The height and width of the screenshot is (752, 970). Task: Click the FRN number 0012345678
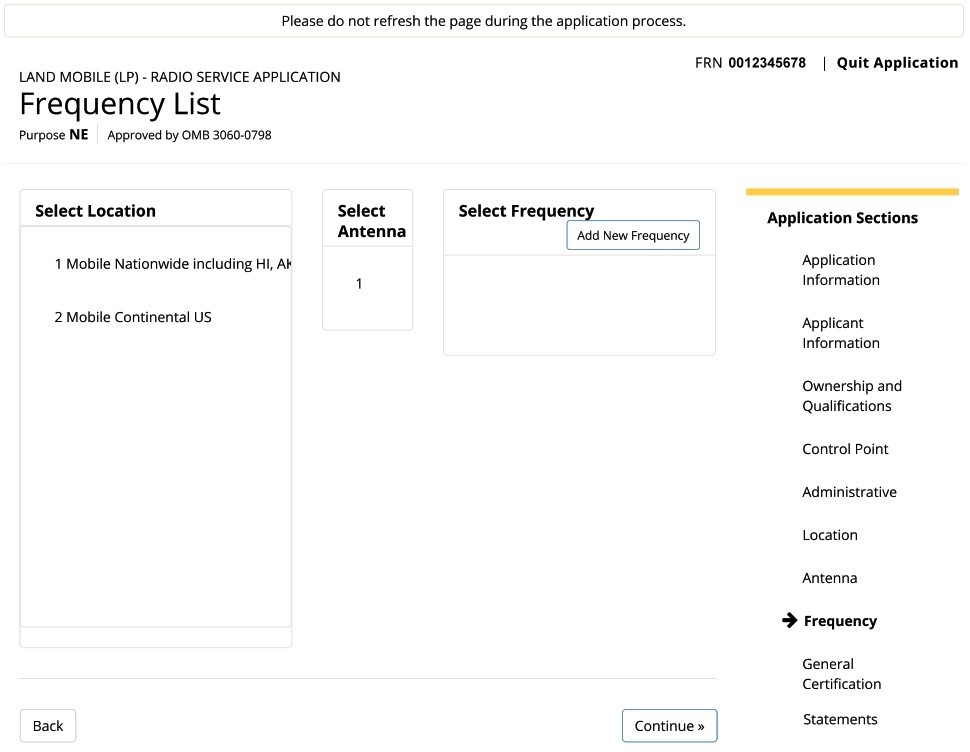[x=767, y=63]
